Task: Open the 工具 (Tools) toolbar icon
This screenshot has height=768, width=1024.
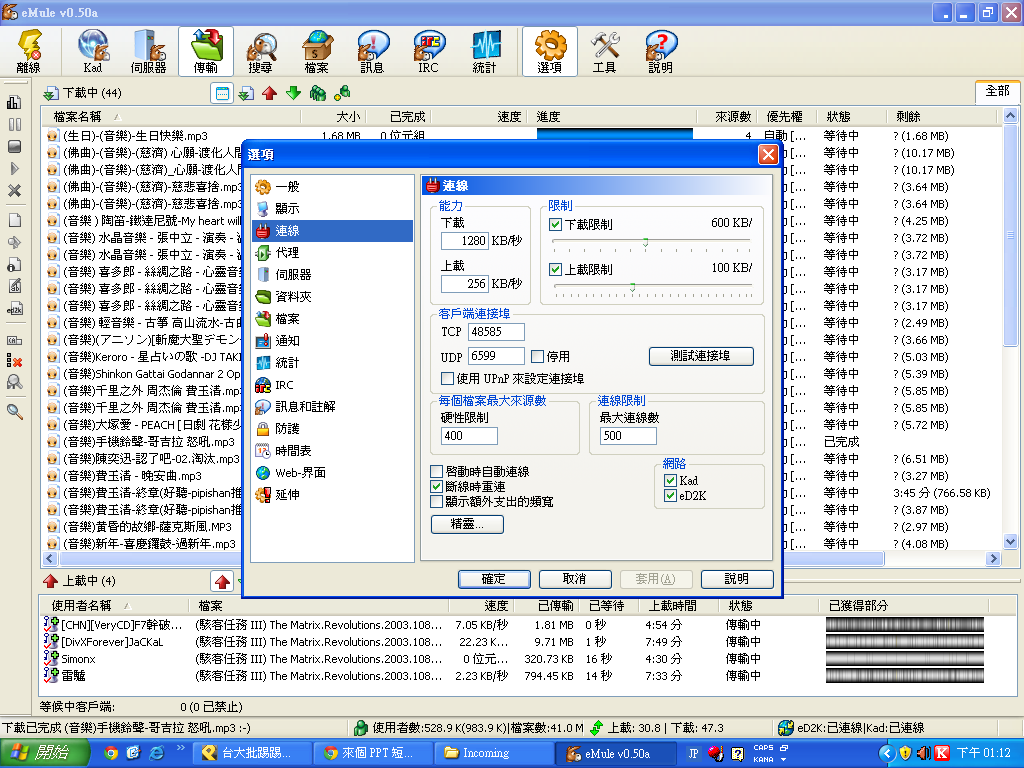Action: 604,51
